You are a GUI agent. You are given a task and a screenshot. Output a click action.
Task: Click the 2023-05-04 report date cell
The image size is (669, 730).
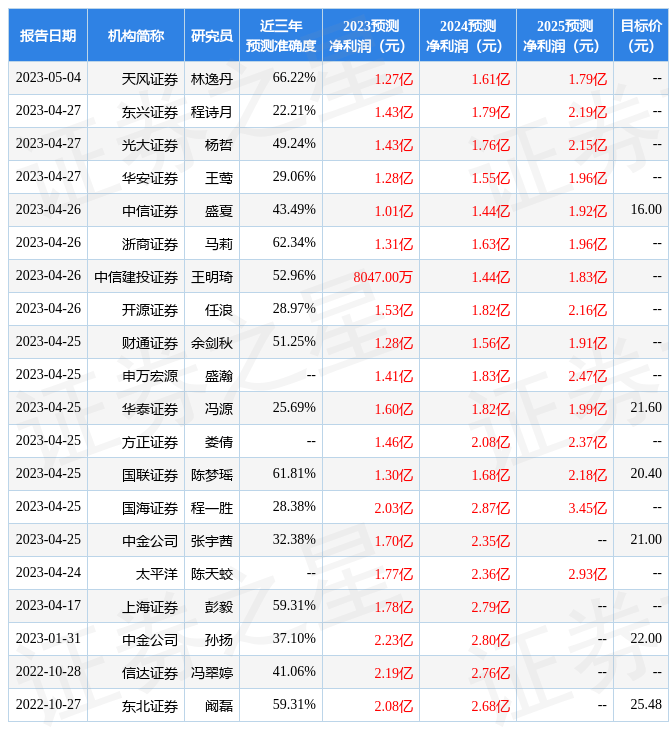click(48, 78)
